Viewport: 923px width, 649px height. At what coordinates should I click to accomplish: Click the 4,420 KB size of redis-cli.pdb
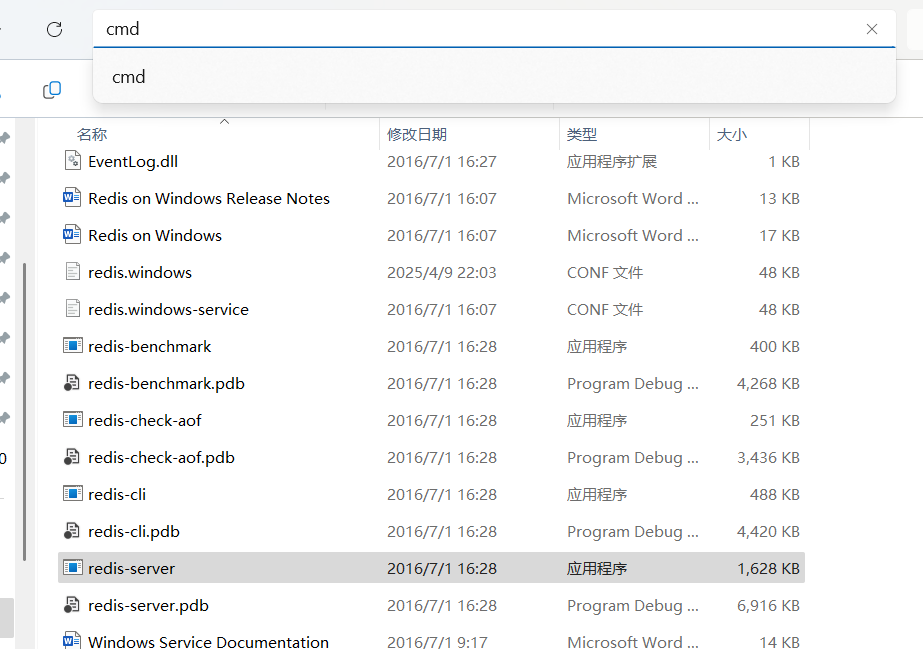tap(768, 532)
